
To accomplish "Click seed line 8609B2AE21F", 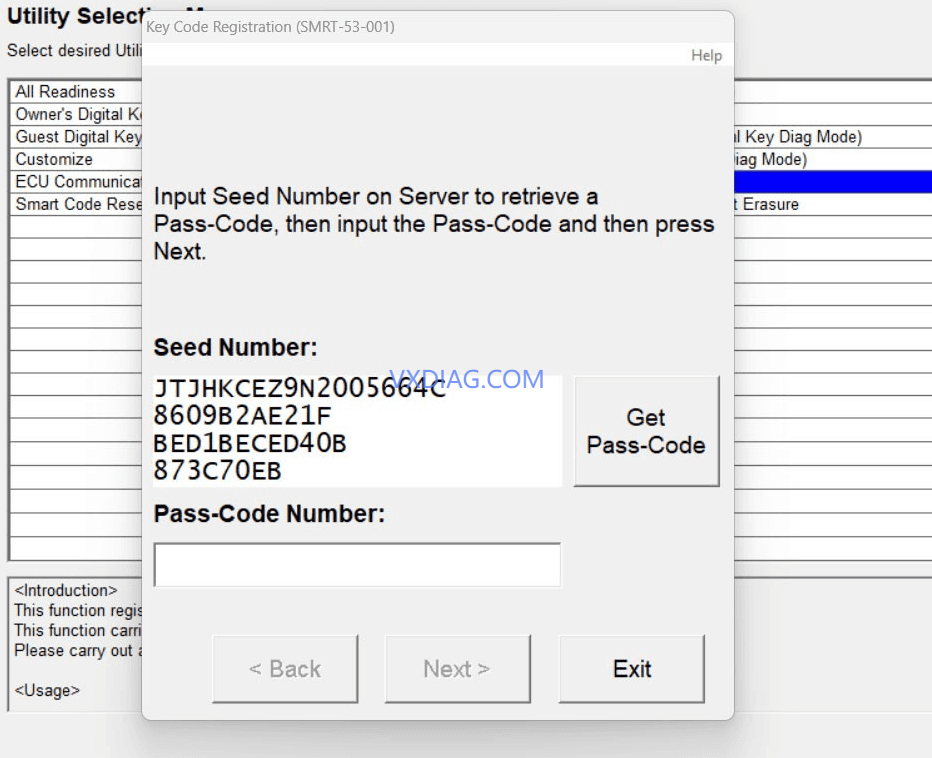I will pyautogui.click(x=242, y=416).
